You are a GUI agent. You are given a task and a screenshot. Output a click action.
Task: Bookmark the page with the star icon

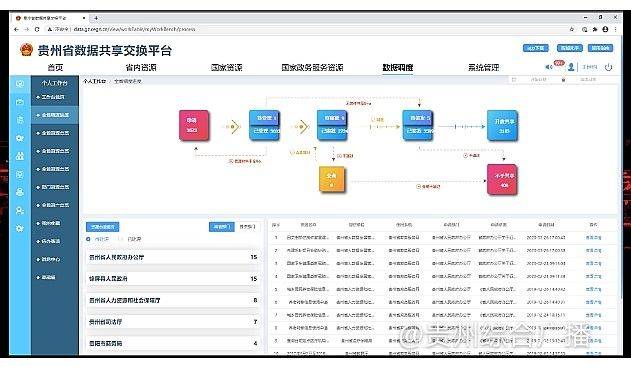coord(572,29)
